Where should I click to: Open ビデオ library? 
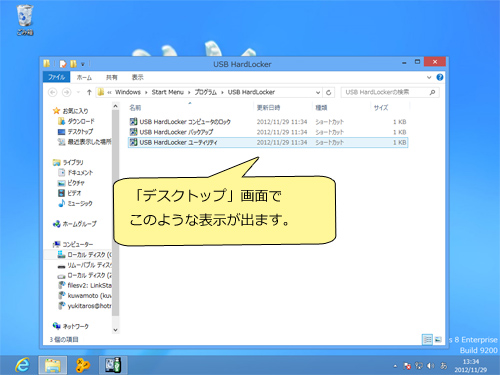coord(70,193)
